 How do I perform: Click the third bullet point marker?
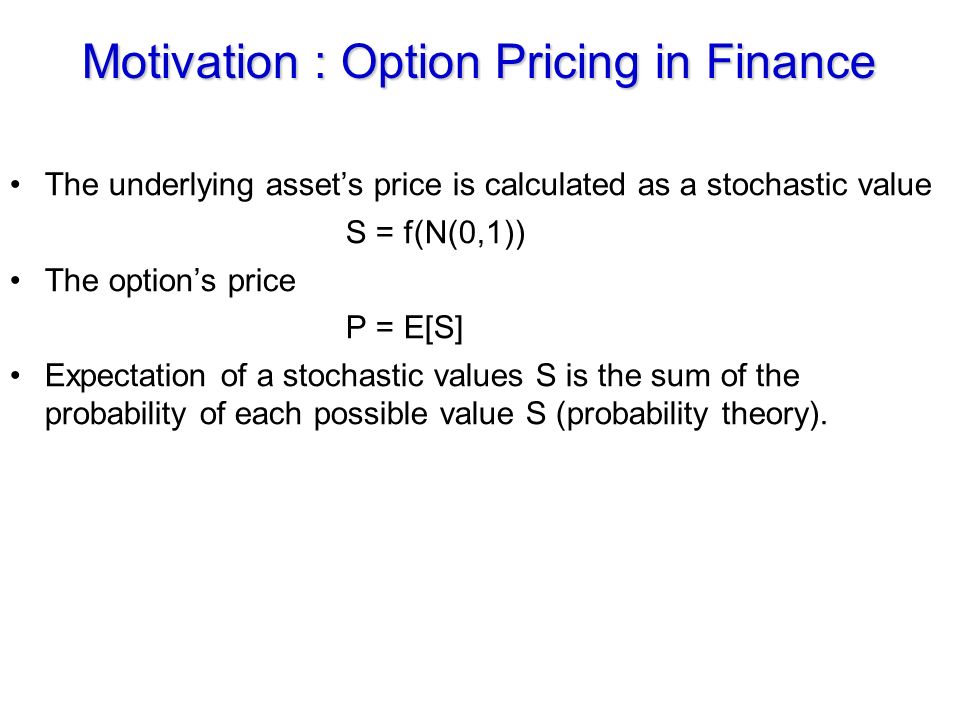(16, 375)
